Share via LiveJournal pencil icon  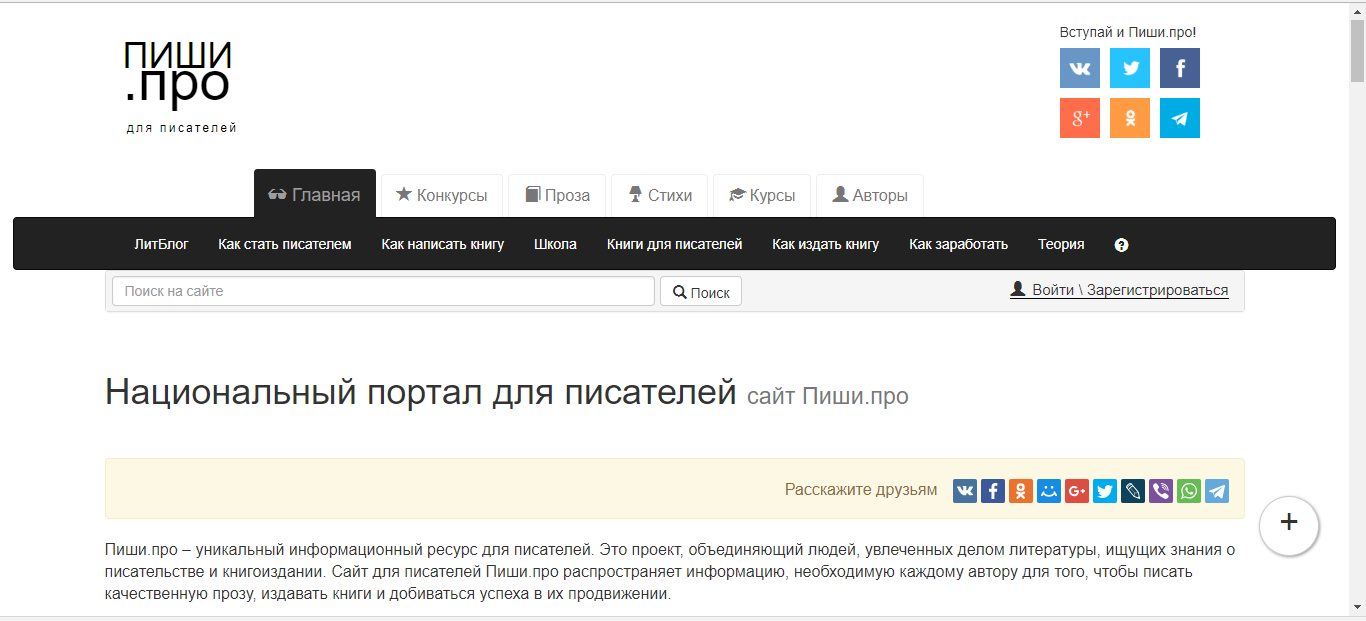(x=1133, y=491)
